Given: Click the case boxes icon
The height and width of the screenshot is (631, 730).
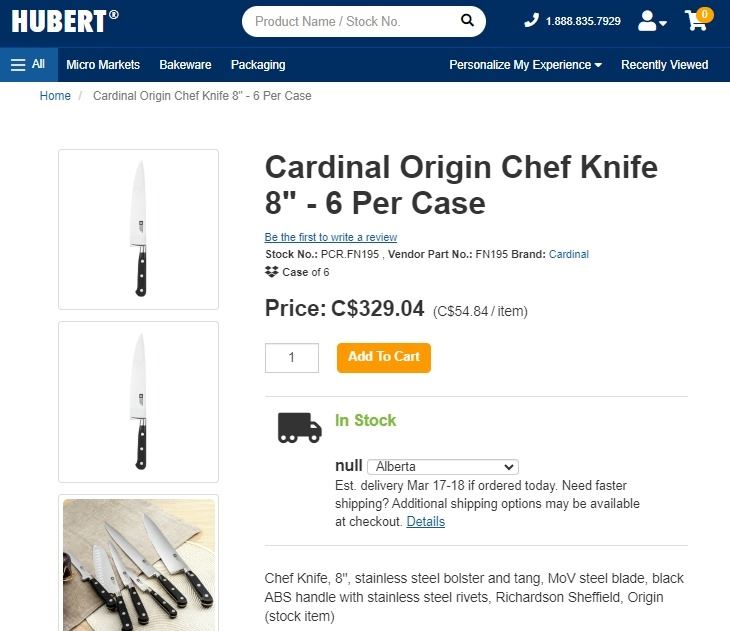Looking at the screenshot, I should (271, 272).
